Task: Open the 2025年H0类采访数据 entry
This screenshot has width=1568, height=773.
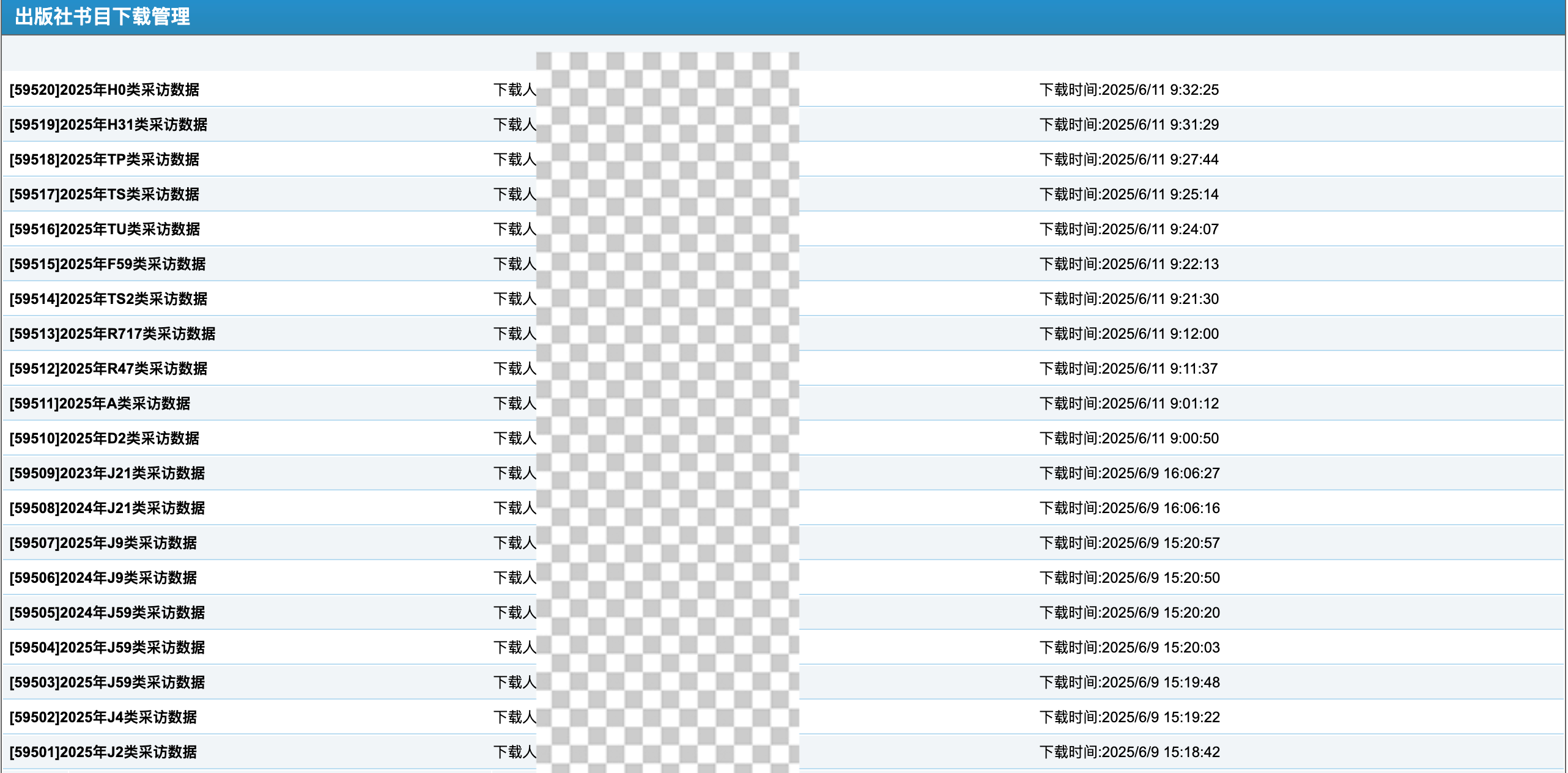Action: pyautogui.click(x=105, y=90)
